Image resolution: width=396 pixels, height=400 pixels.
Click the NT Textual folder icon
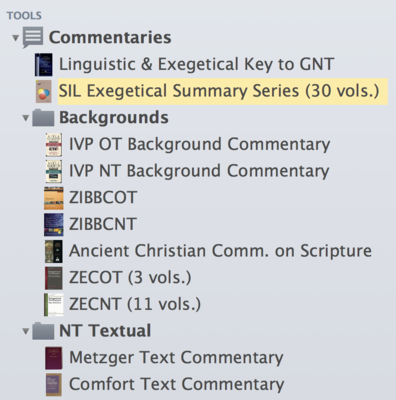tap(43, 331)
